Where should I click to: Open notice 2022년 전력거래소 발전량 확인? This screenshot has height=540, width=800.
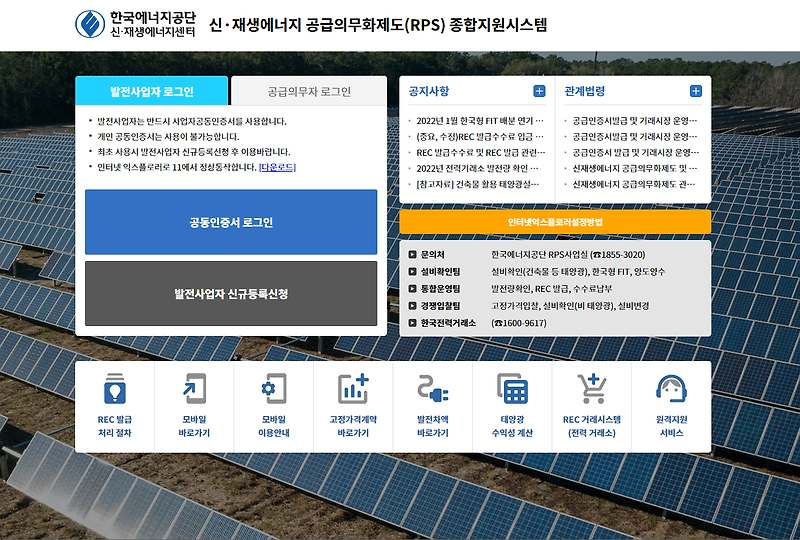click(x=477, y=168)
